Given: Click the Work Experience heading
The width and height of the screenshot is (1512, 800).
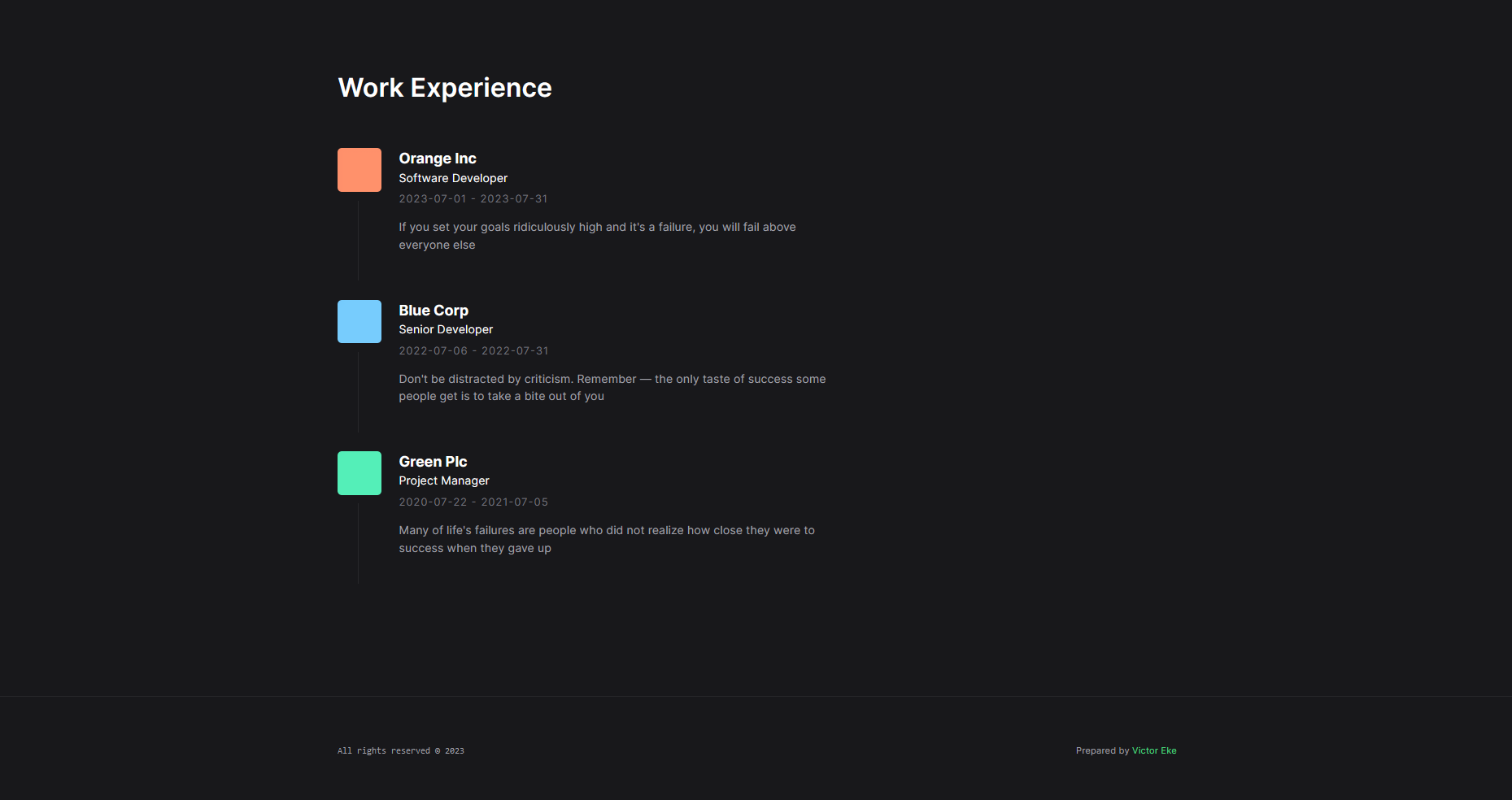Looking at the screenshot, I should click(x=445, y=88).
